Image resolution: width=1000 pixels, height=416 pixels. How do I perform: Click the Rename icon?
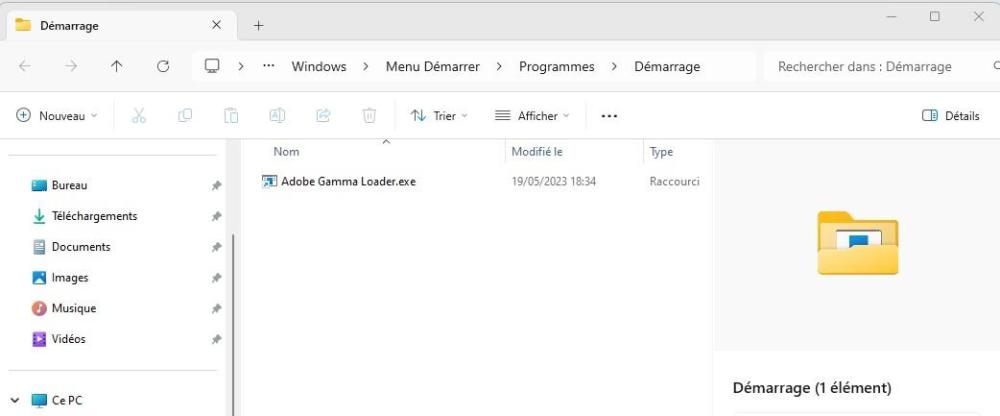[277, 115]
